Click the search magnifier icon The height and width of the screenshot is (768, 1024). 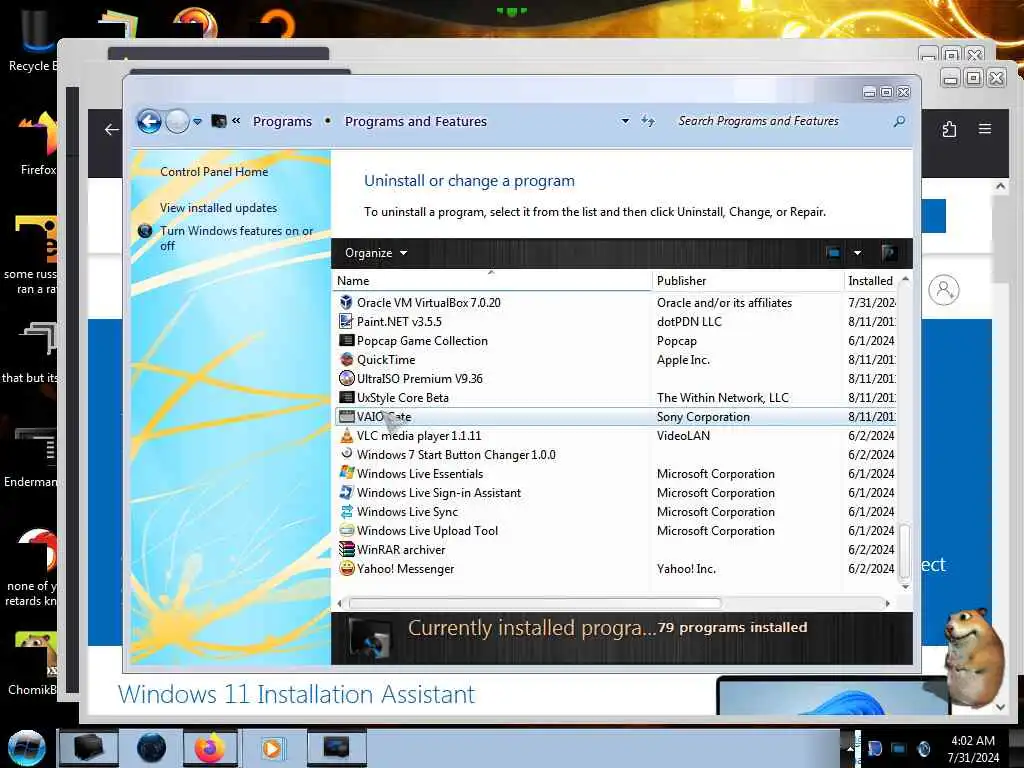(899, 121)
